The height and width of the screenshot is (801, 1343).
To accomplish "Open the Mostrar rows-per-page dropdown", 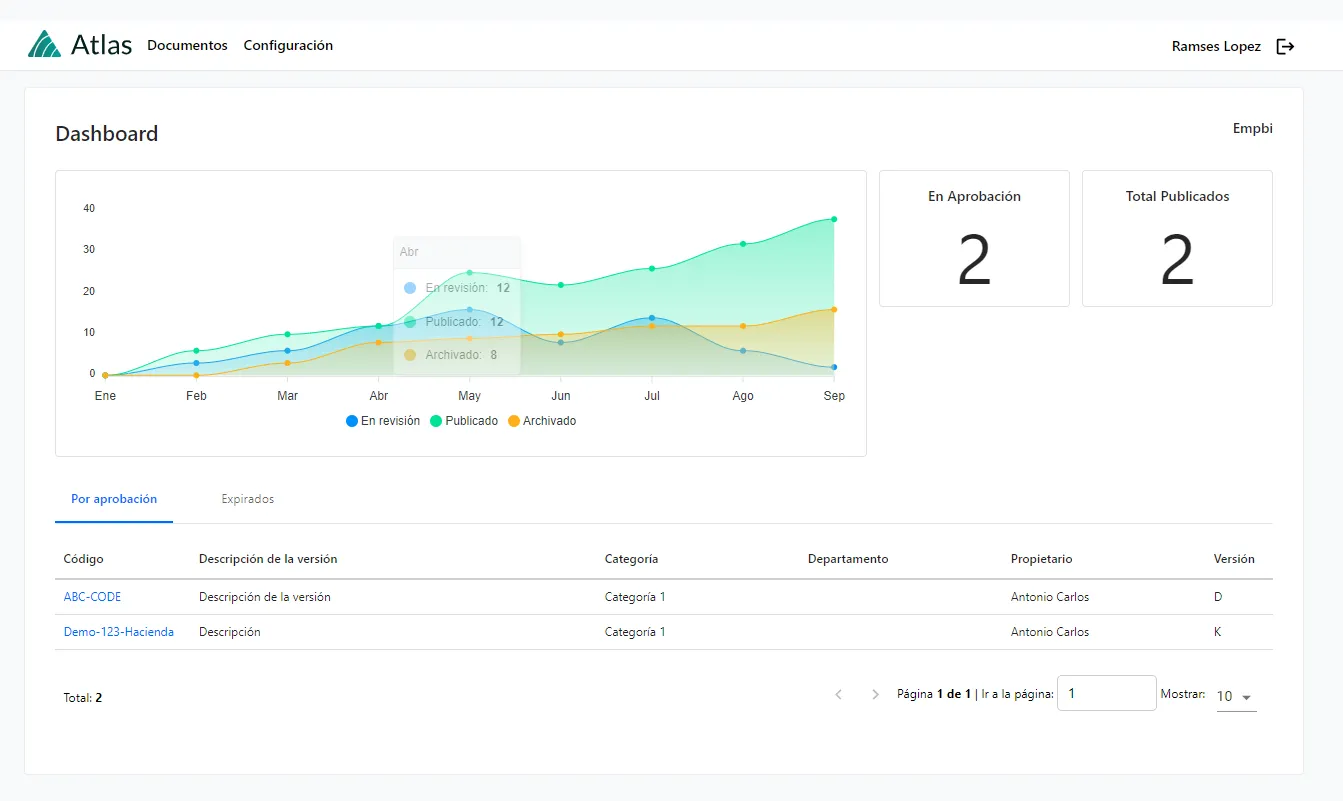I will click(1235, 696).
